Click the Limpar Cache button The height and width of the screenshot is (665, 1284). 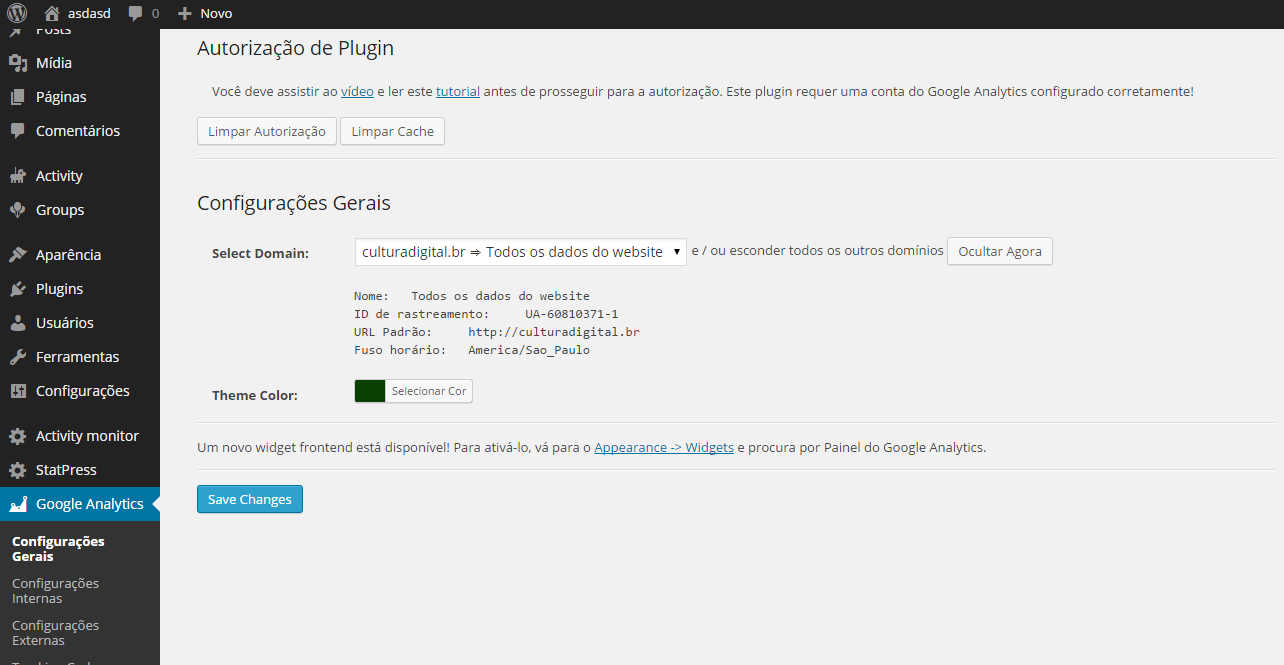coord(392,131)
